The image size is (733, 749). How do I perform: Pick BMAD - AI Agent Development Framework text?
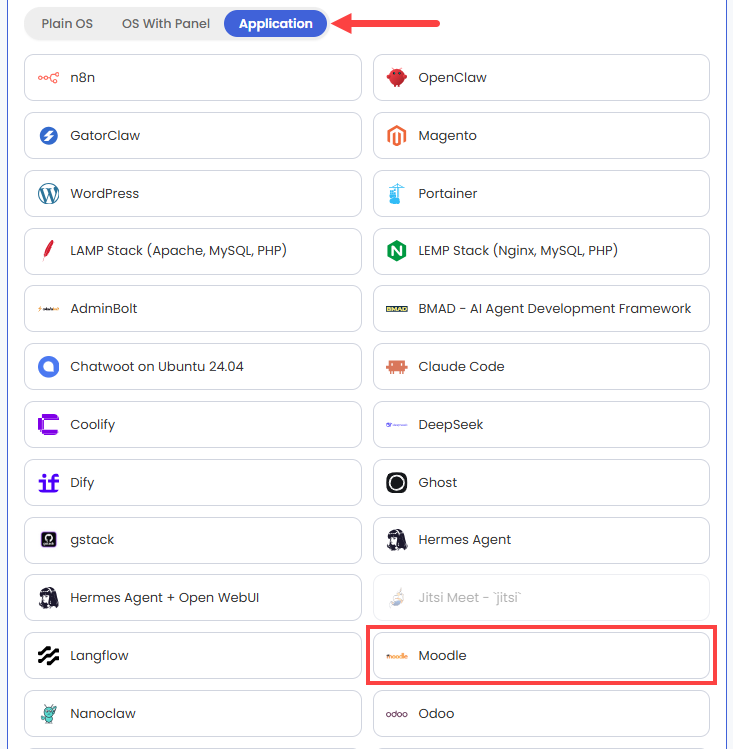coord(554,309)
